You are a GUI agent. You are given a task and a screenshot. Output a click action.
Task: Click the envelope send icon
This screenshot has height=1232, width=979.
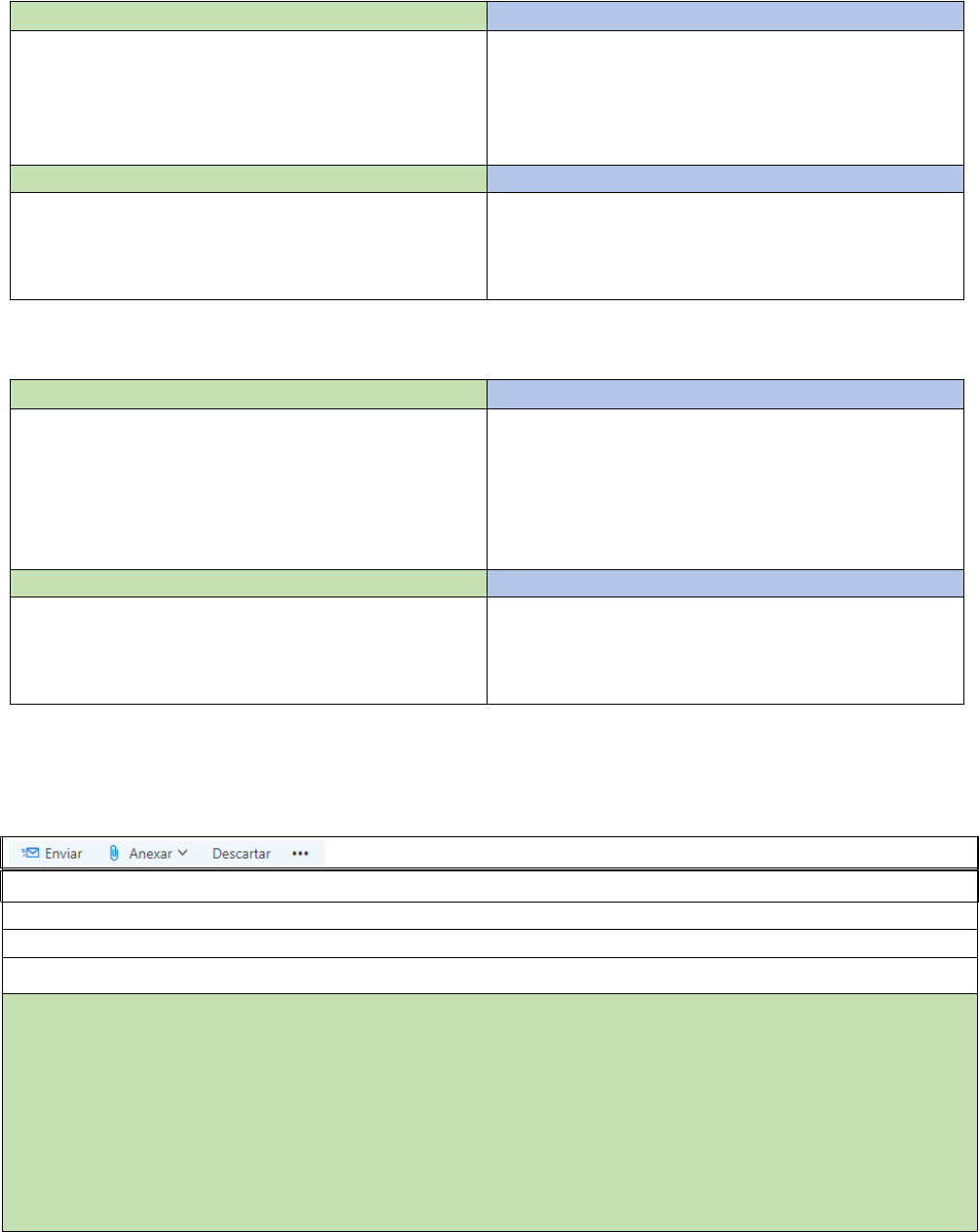(x=30, y=853)
